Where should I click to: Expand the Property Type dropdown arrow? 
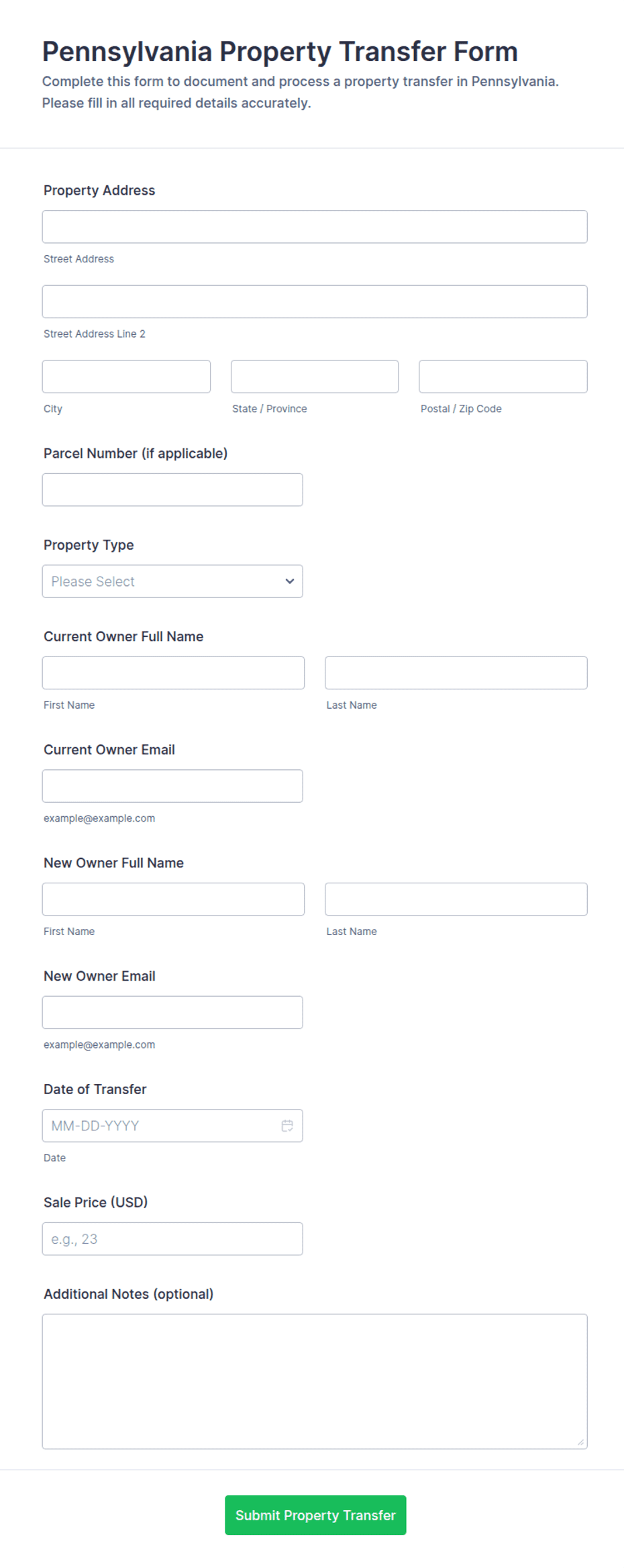[x=290, y=581]
